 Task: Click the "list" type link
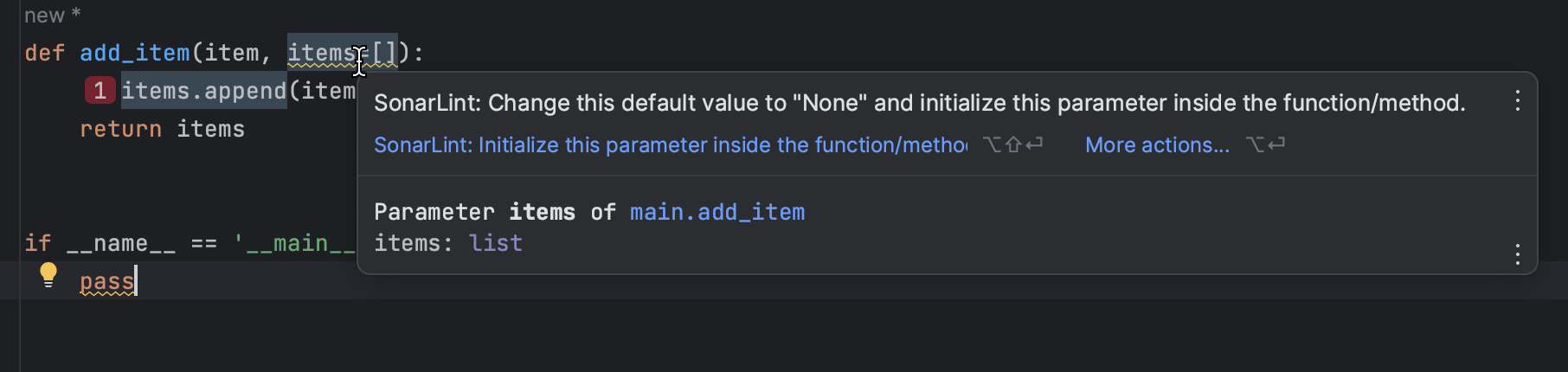tap(495, 243)
